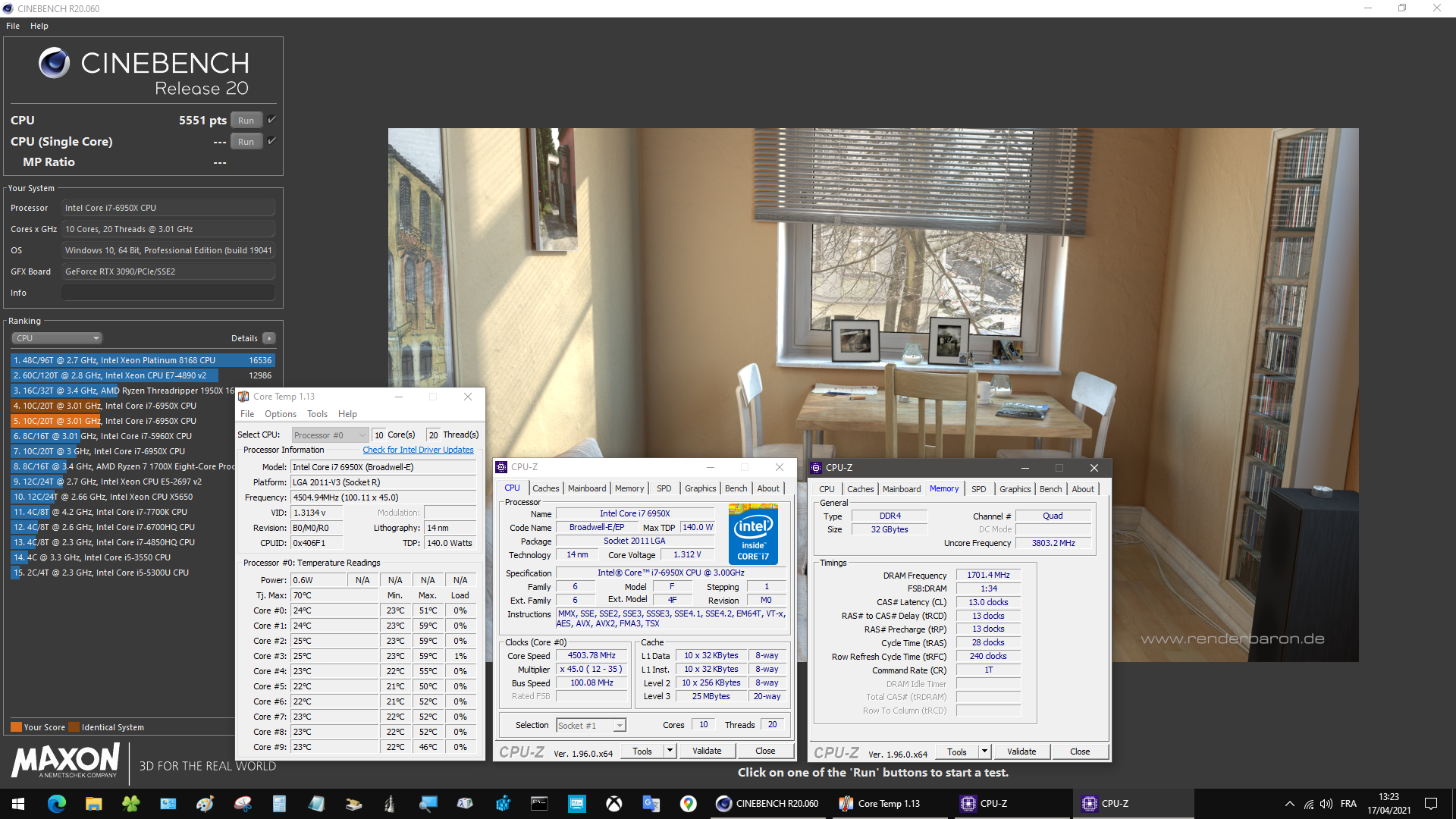Toggle the CPU (Single Core) test checkbox
The height and width of the screenshot is (819, 1456).
pyautogui.click(x=271, y=141)
